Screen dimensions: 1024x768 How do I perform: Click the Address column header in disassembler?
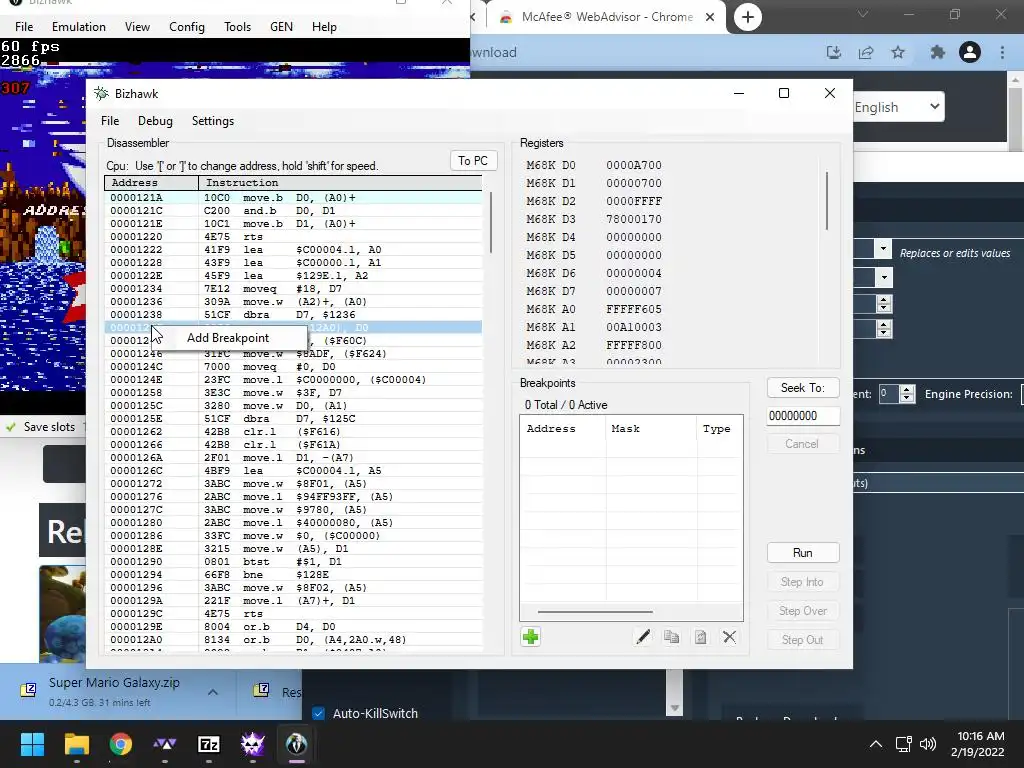tap(152, 183)
